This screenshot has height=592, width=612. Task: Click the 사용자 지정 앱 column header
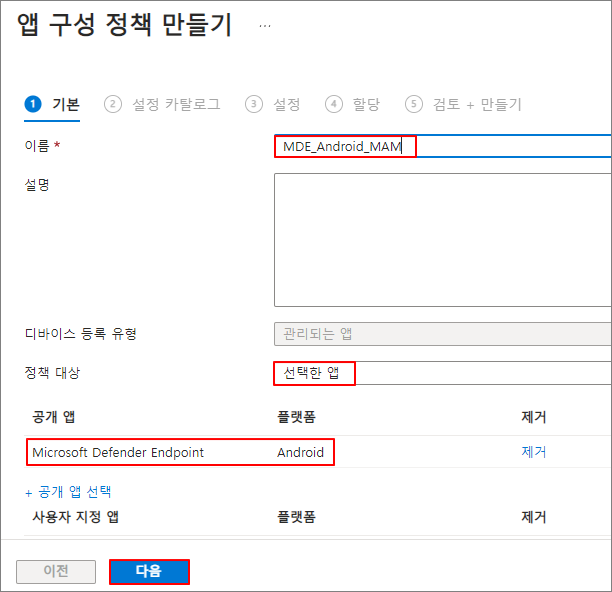pyautogui.click(x=75, y=517)
